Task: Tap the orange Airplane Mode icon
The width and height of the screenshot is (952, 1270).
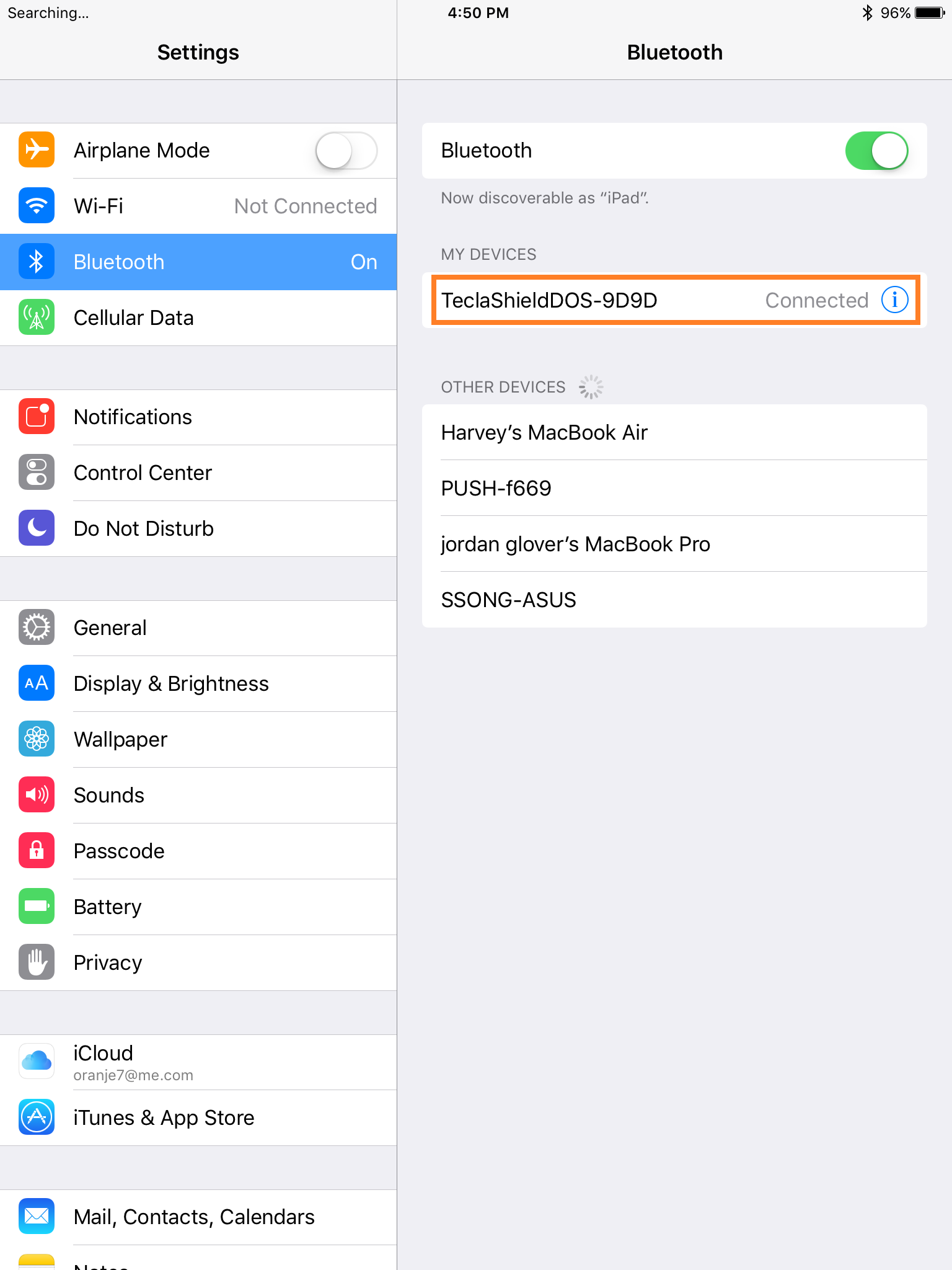Action: click(x=37, y=150)
